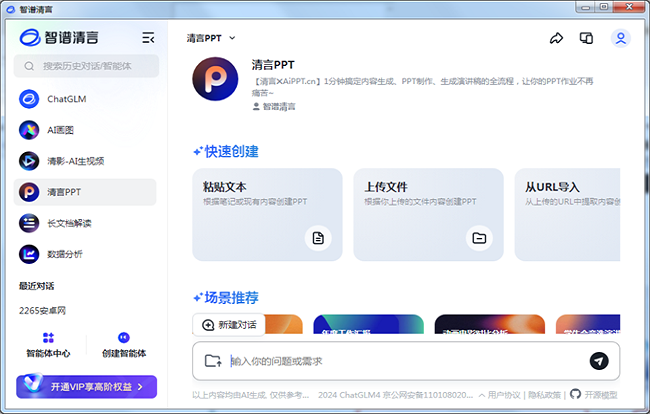
Task: Click the 创建智能体 shortcut
Action: [x=124, y=345]
